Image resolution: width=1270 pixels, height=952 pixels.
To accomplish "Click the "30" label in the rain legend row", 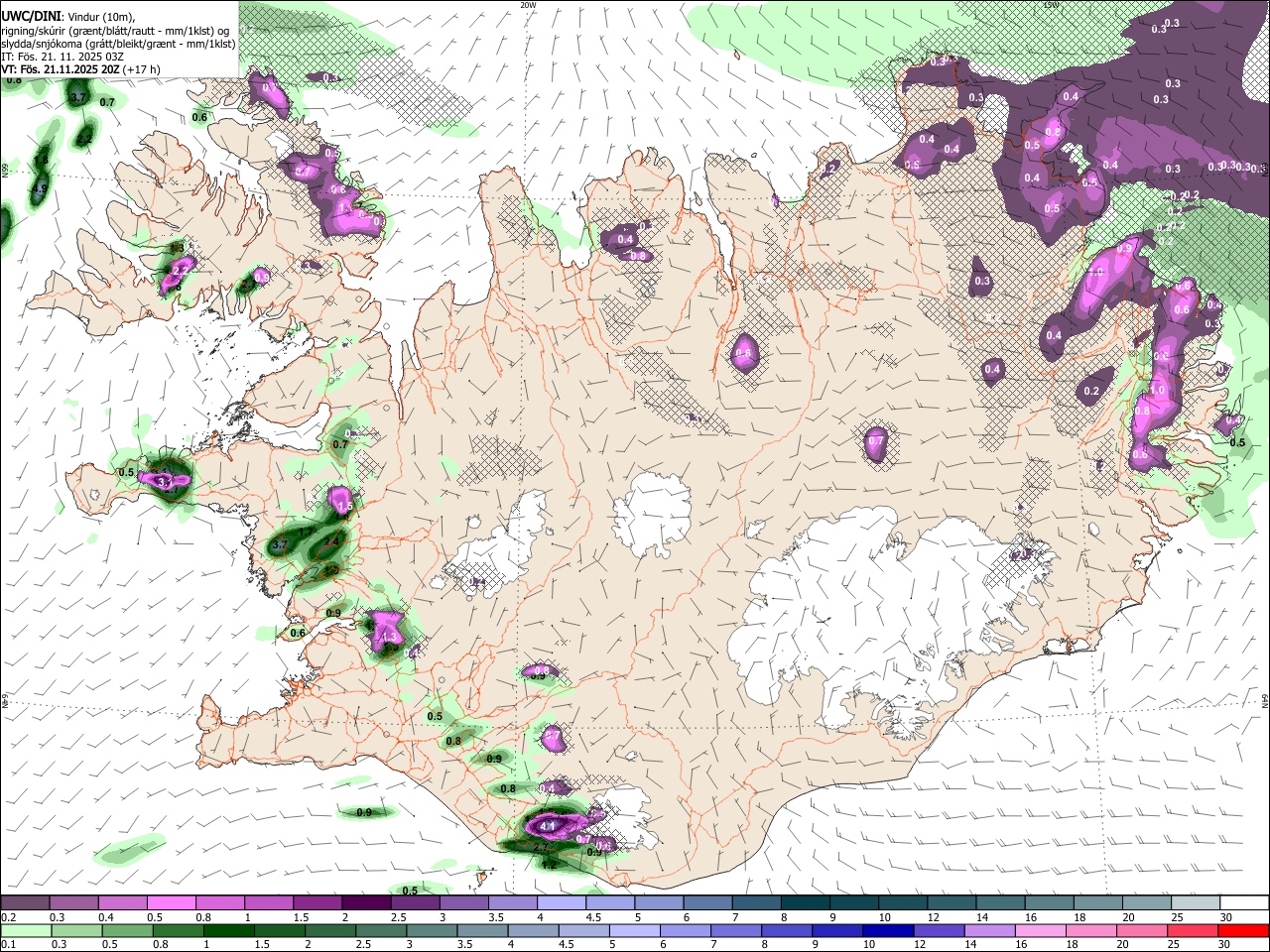I will (1223, 944).
